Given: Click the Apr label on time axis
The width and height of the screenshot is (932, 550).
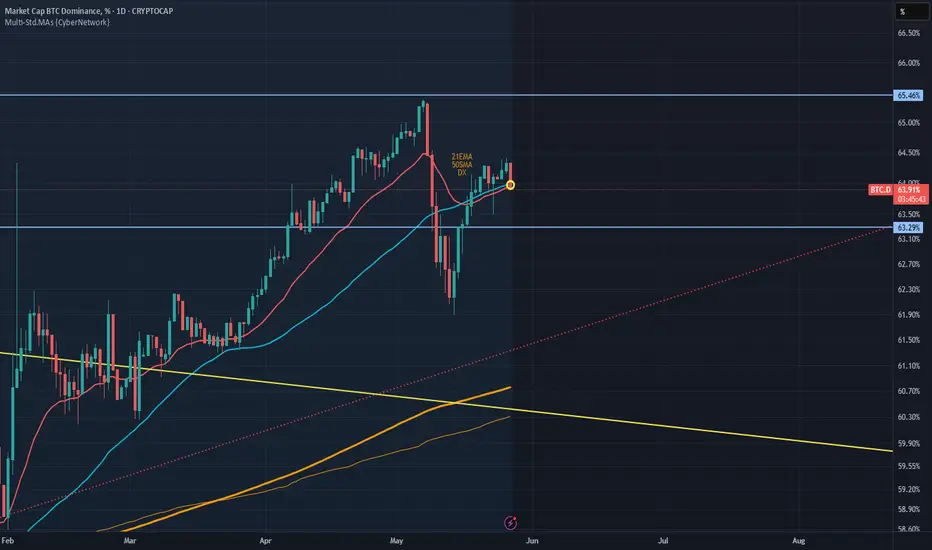Looking at the screenshot, I should pos(266,540).
